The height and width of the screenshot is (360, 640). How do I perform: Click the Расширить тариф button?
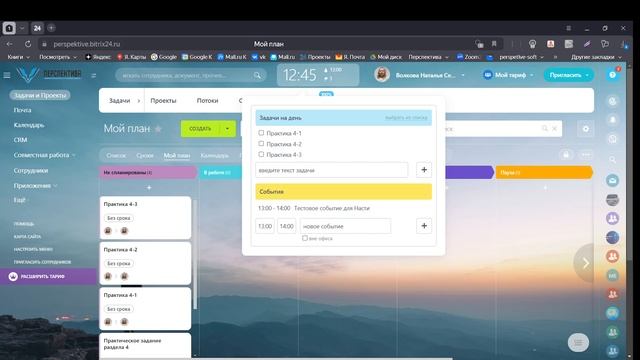[x=48, y=276]
